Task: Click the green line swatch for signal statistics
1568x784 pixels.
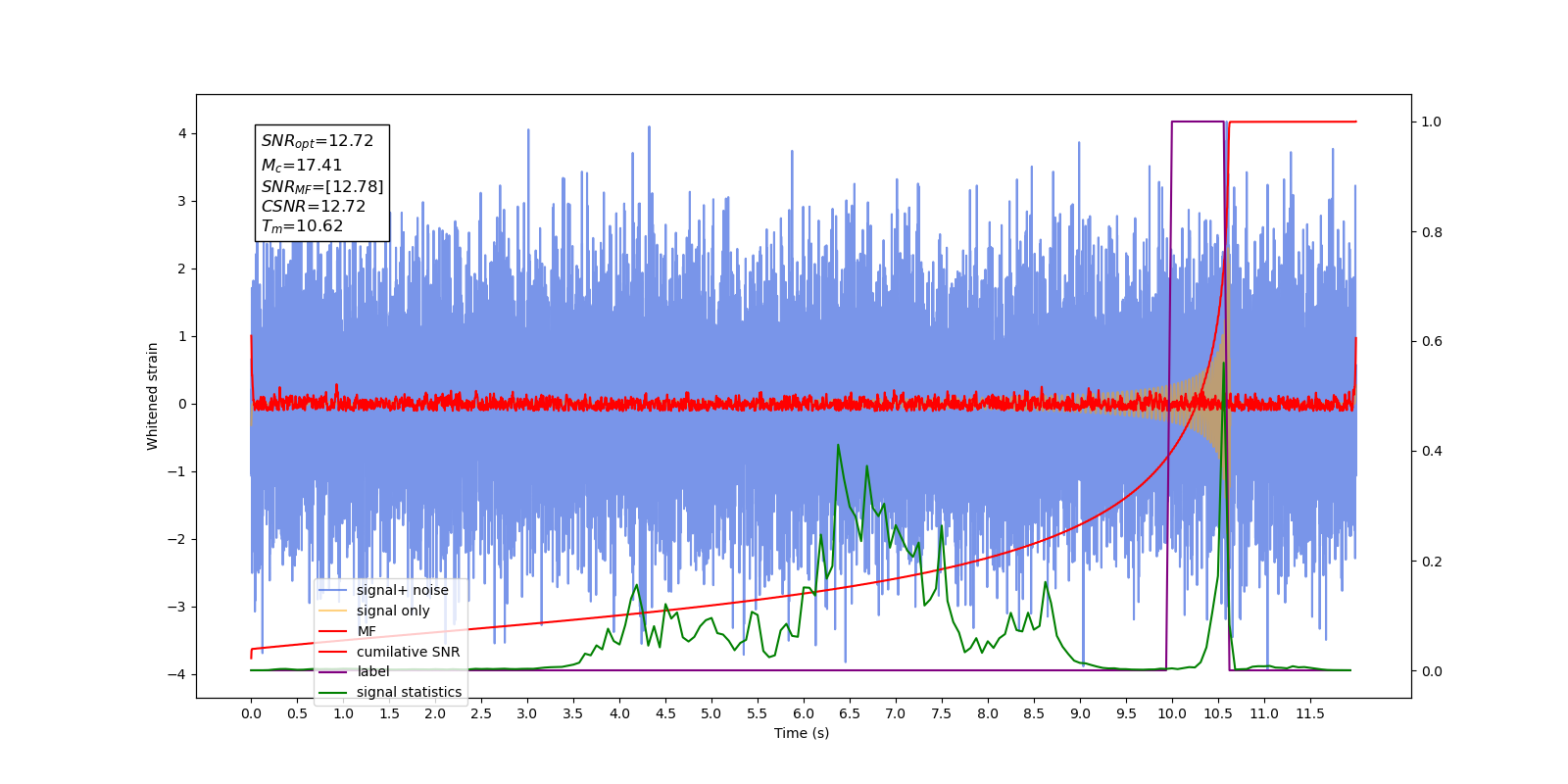Action: (x=333, y=692)
